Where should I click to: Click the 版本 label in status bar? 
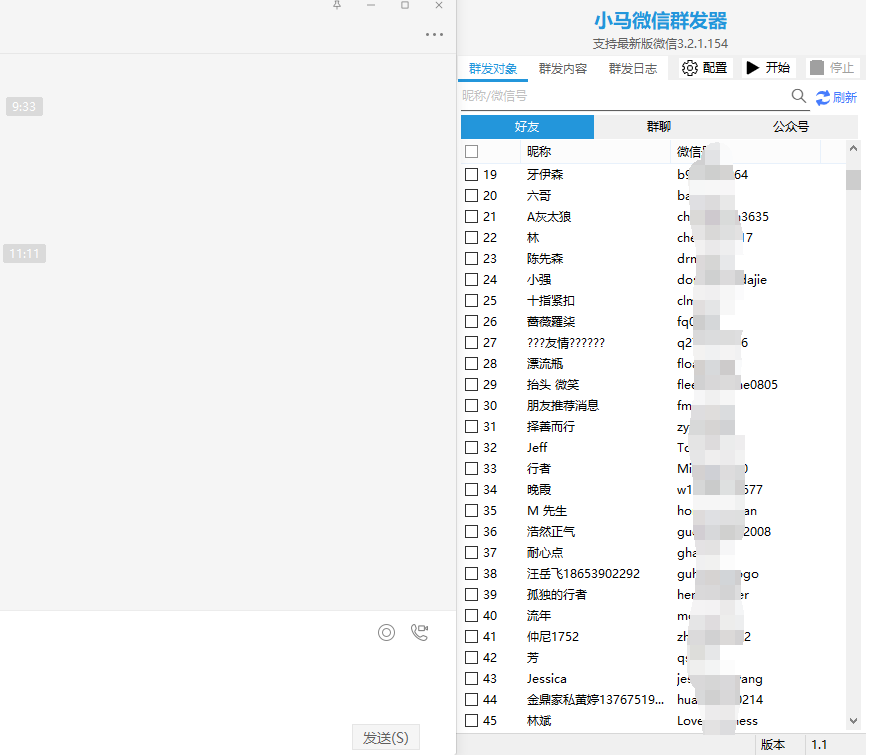(773, 745)
